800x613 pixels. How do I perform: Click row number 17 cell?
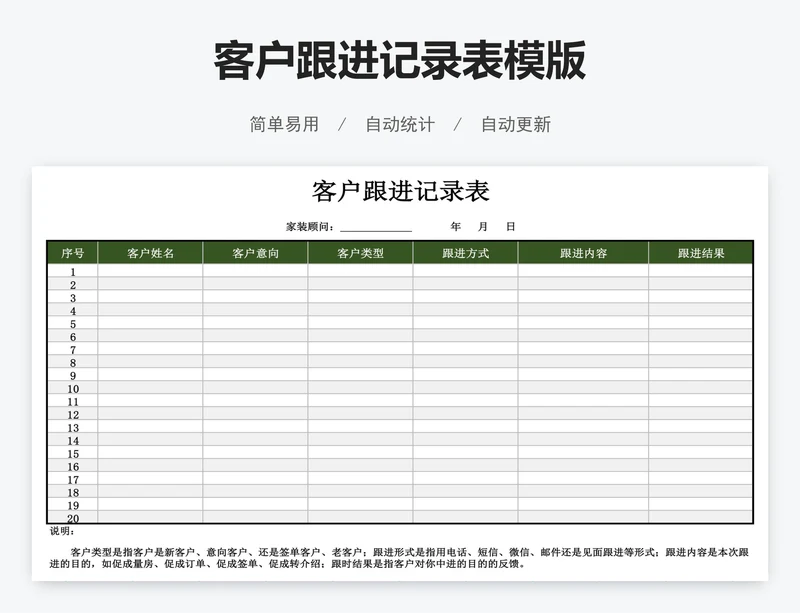click(x=72, y=479)
